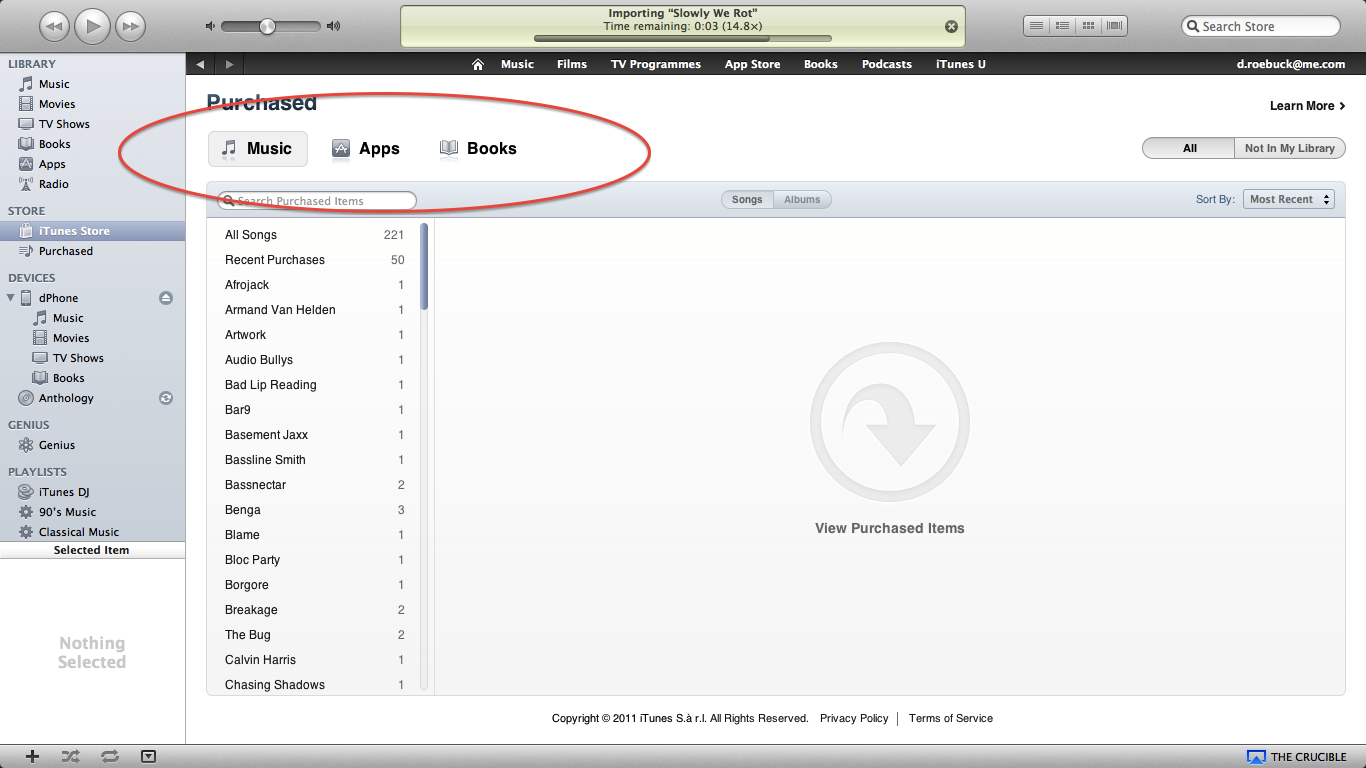Click the Search Store field
Screen dimensions: 1366x768
tap(1261, 27)
